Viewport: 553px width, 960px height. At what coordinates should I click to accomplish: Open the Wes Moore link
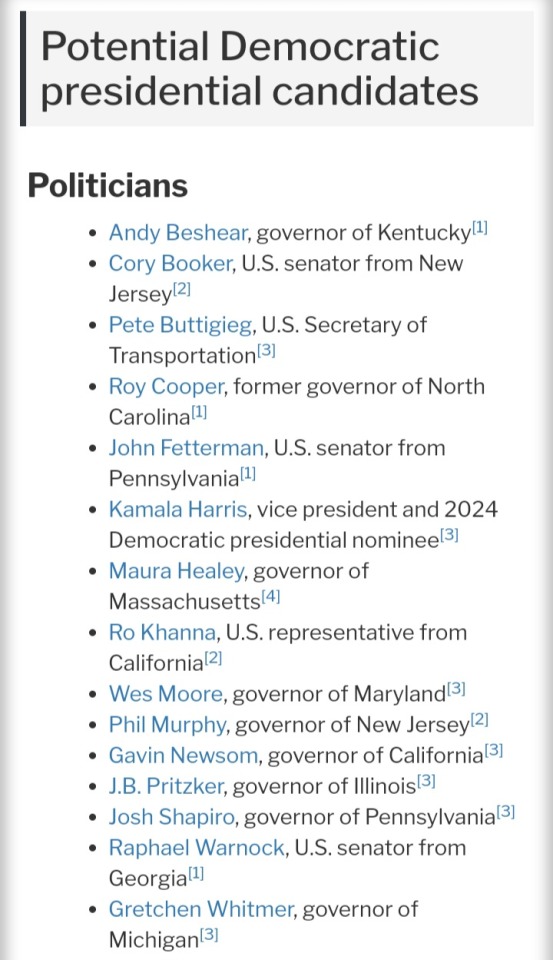pos(166,694)
